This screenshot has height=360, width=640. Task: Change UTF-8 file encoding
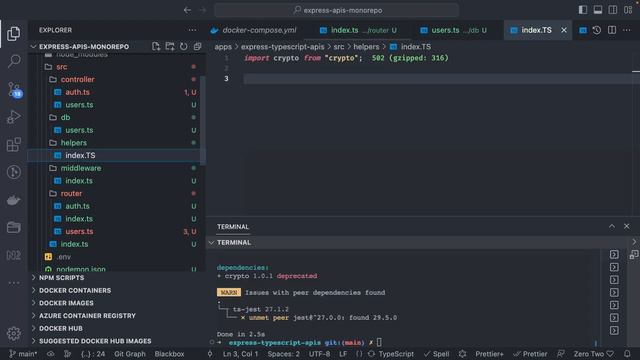(319, 354)
